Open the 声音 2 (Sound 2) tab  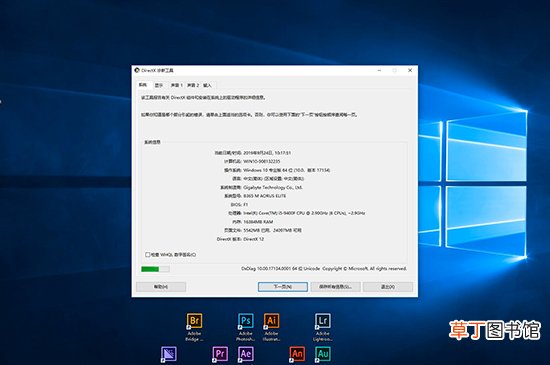(x=193, y=85)
